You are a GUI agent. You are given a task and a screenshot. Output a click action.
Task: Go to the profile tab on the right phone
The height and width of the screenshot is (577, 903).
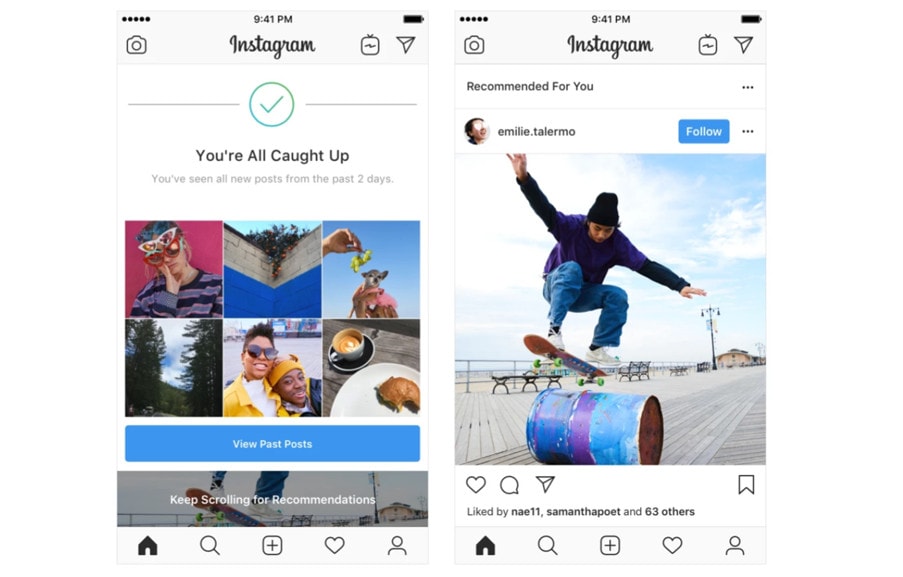[x=734, y=545]
